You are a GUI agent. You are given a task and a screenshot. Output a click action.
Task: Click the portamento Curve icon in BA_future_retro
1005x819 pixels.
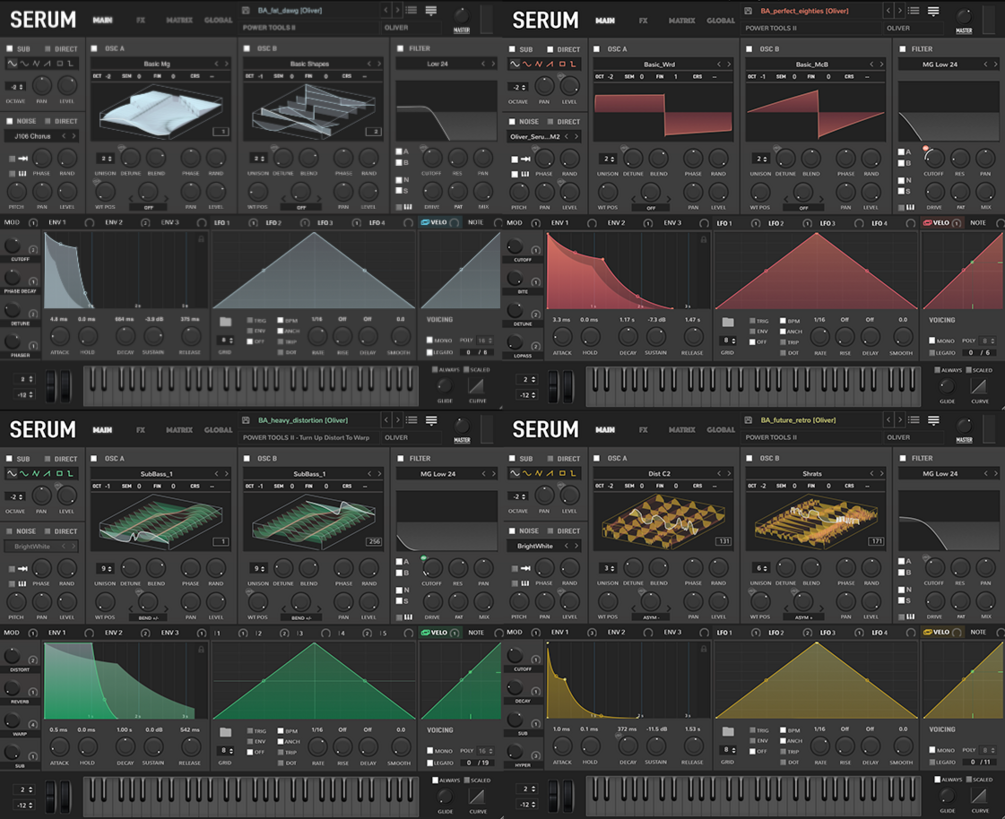979,796
